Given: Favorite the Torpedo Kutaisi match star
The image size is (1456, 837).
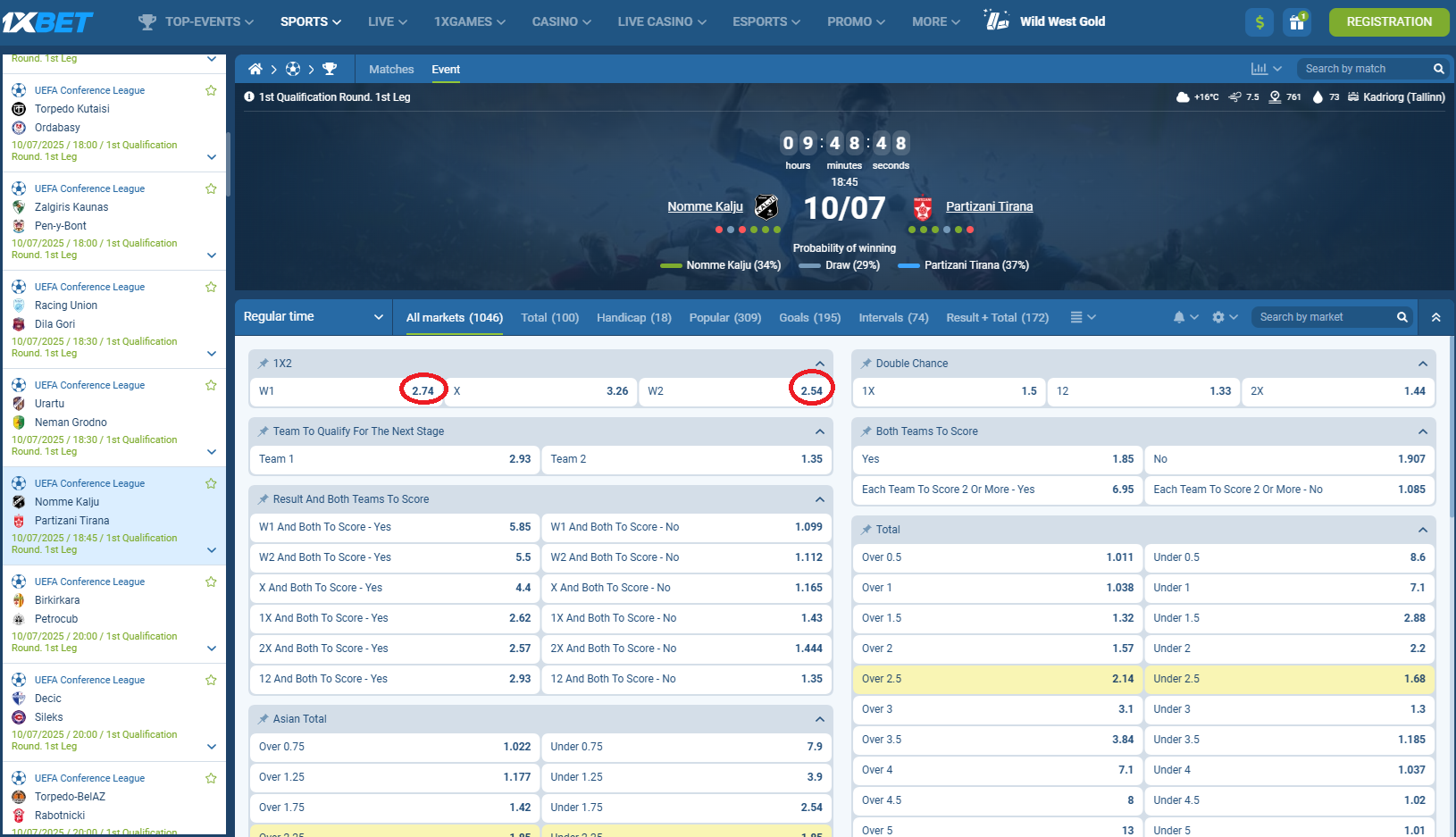Looking at the screenshot, I should coord(211,90).
